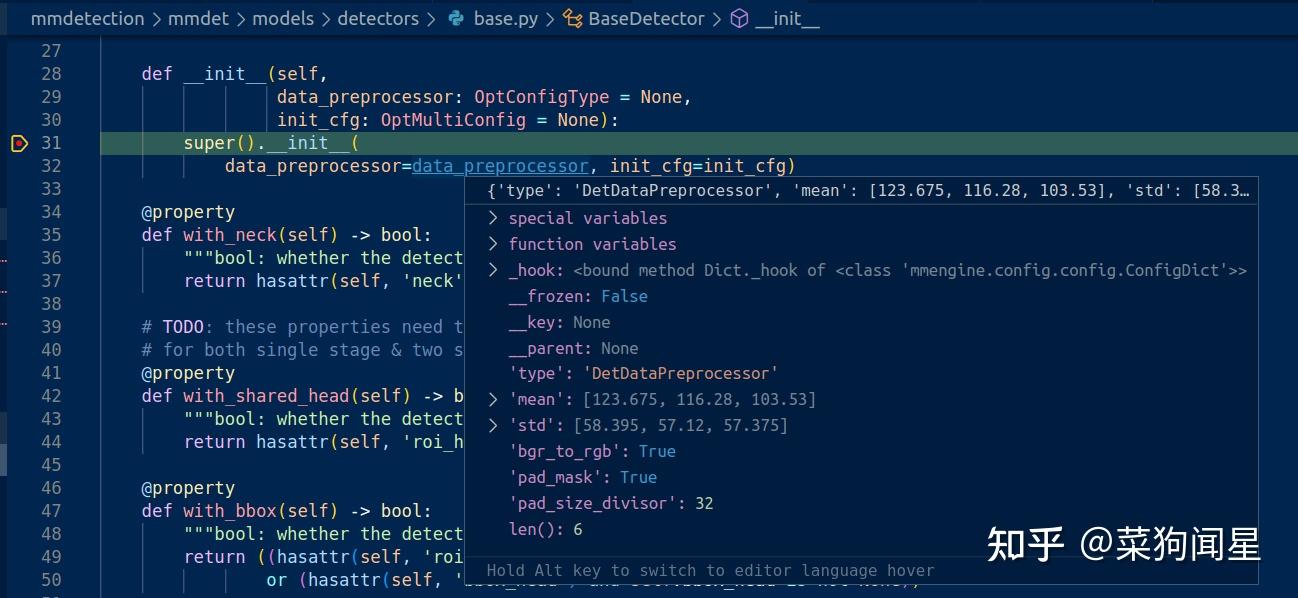Open the models breadcrumb item
The height and width of the screenshot is (598, 1298).
[283, 18]
